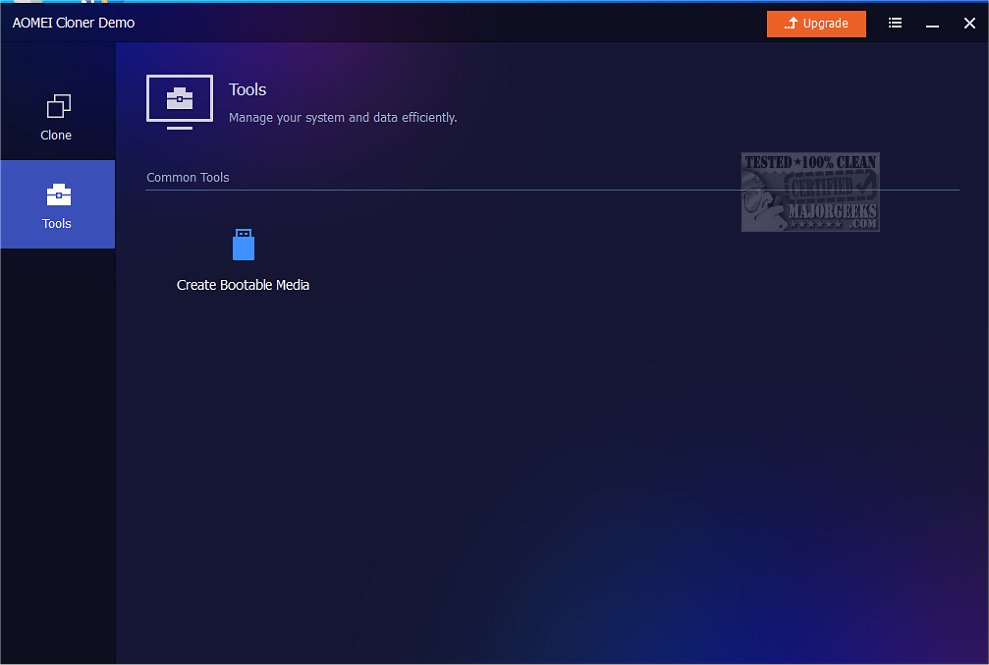The height and width of the screenshot is (665, 989).
Task: Minimize the AOMEI Cloner window
Action: click(x=932, y=24)
